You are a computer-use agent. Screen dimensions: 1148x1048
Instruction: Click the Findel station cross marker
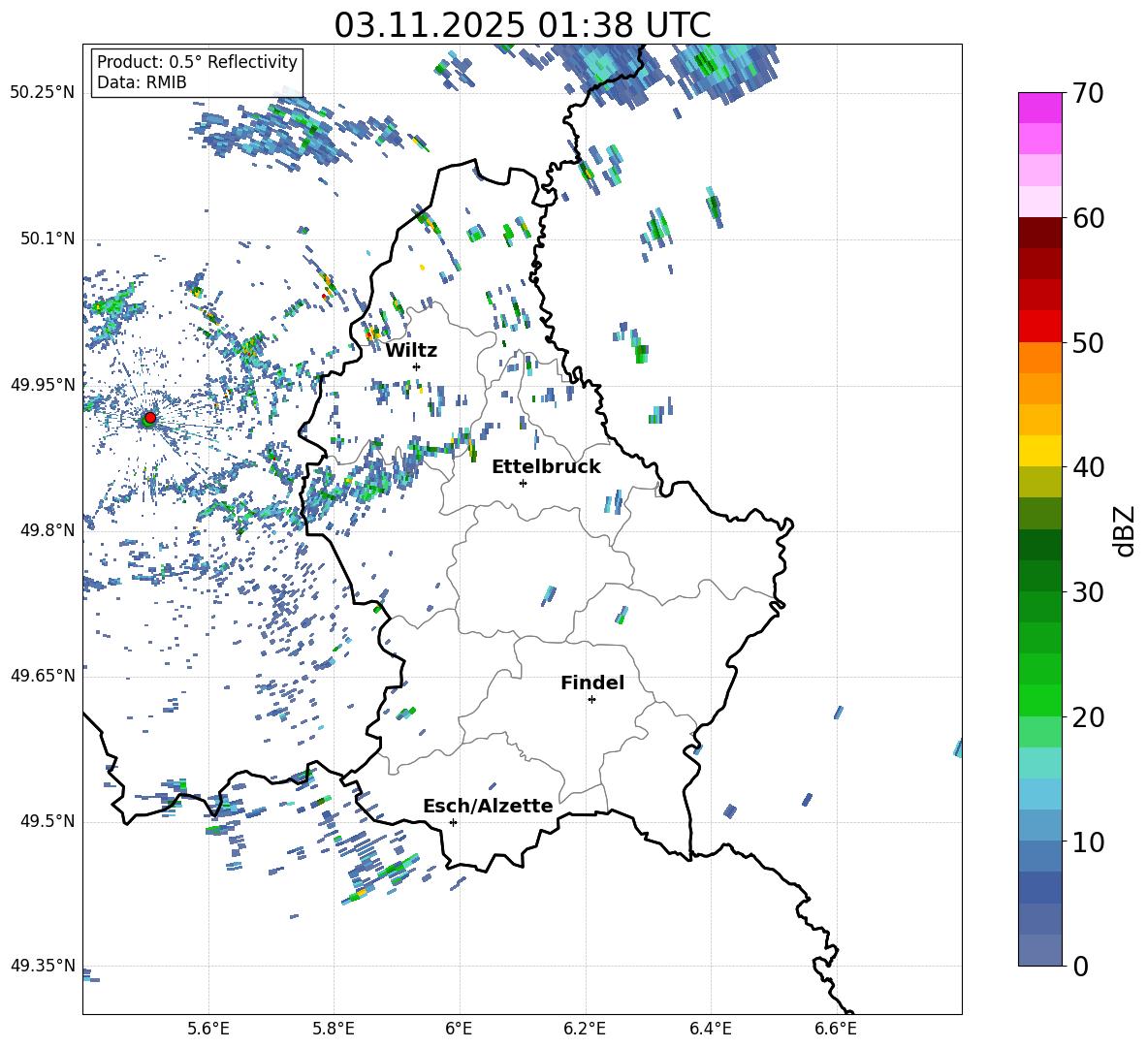click(591, 699)
